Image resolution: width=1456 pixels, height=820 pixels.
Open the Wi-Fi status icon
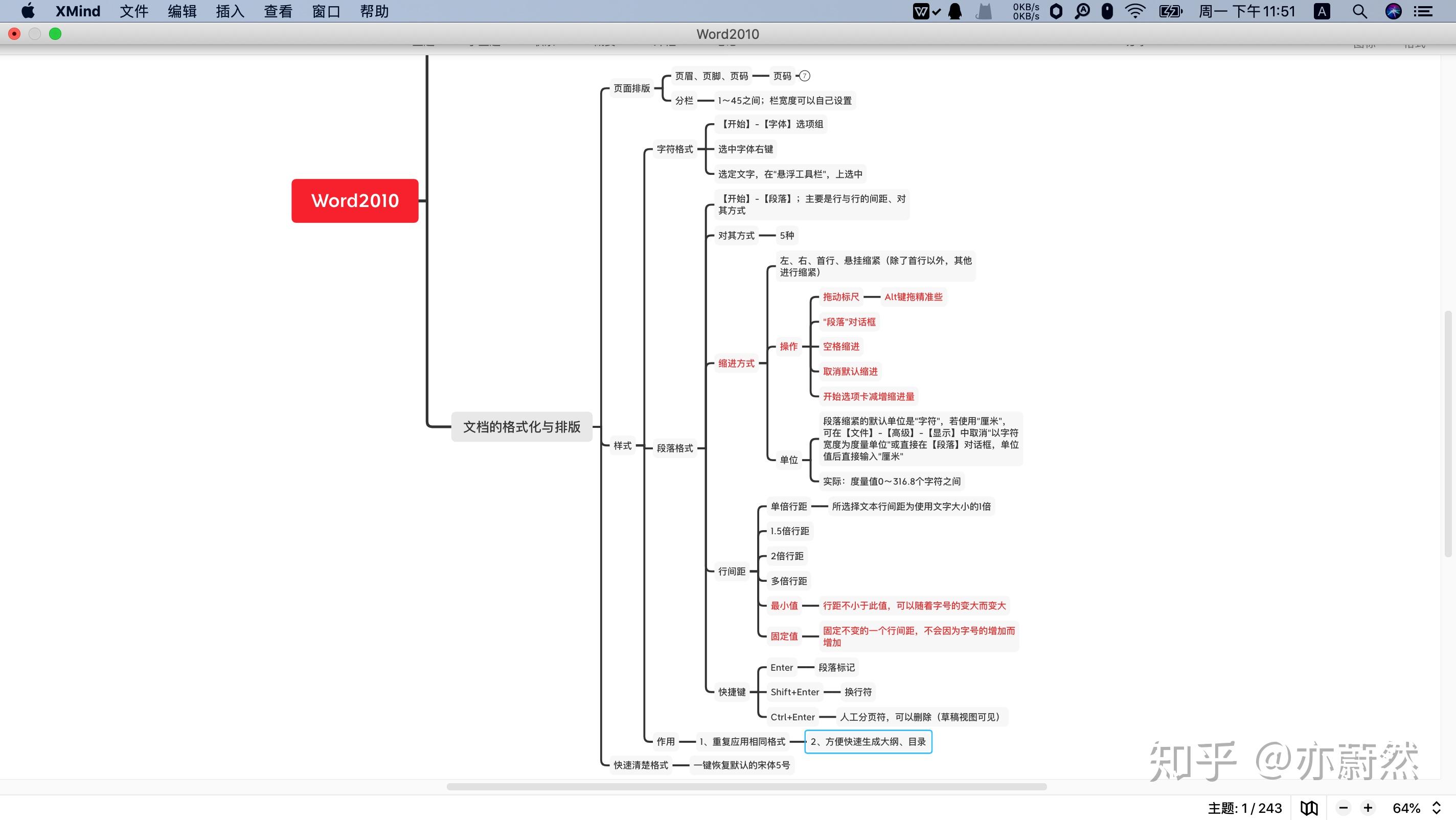click(1135, 11)
